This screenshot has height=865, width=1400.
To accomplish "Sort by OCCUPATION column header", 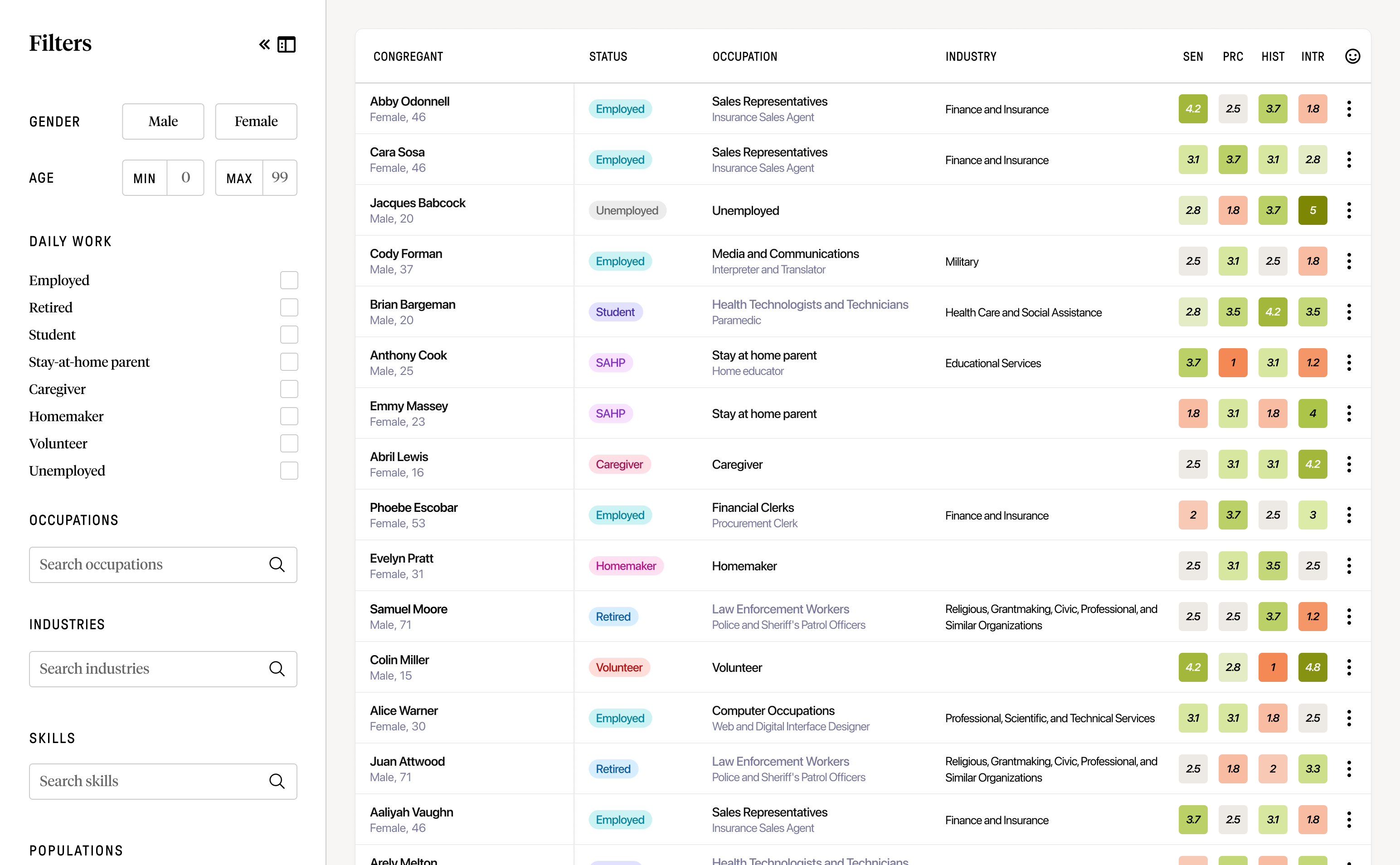I will 744,57.
